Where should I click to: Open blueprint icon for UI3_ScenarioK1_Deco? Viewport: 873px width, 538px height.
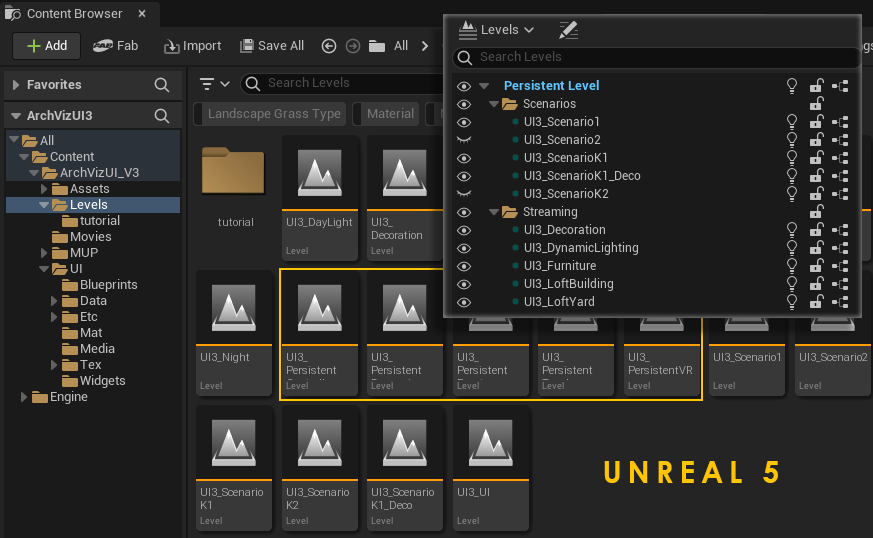pyautogui.click(x=840, y=176)
